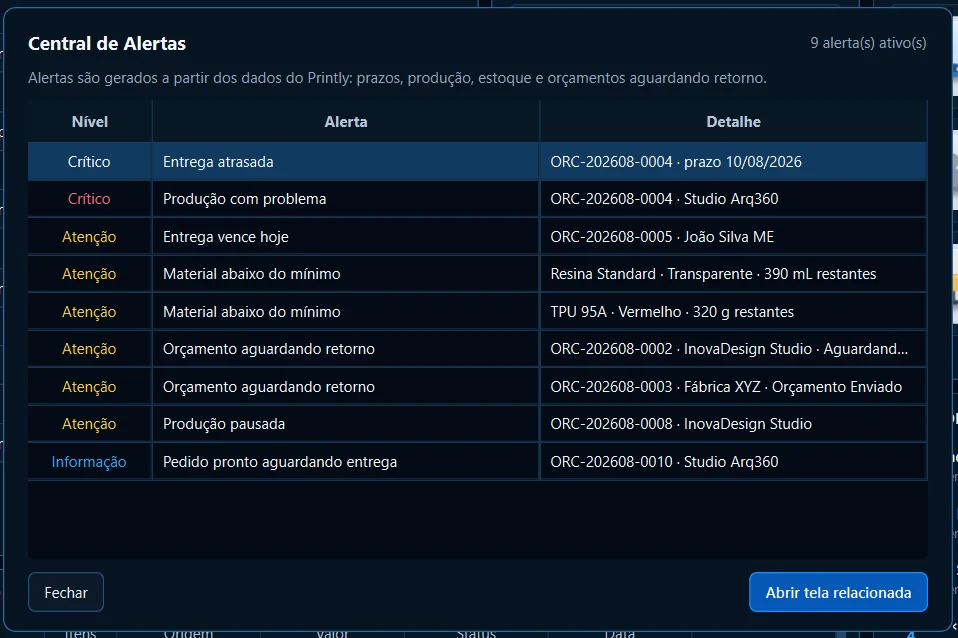Click detail ORC-202608-0003 · Fábrica XYZ · Orçamento Enviado
The width and height of the screenshot is (958, 638).
(726, 387)
